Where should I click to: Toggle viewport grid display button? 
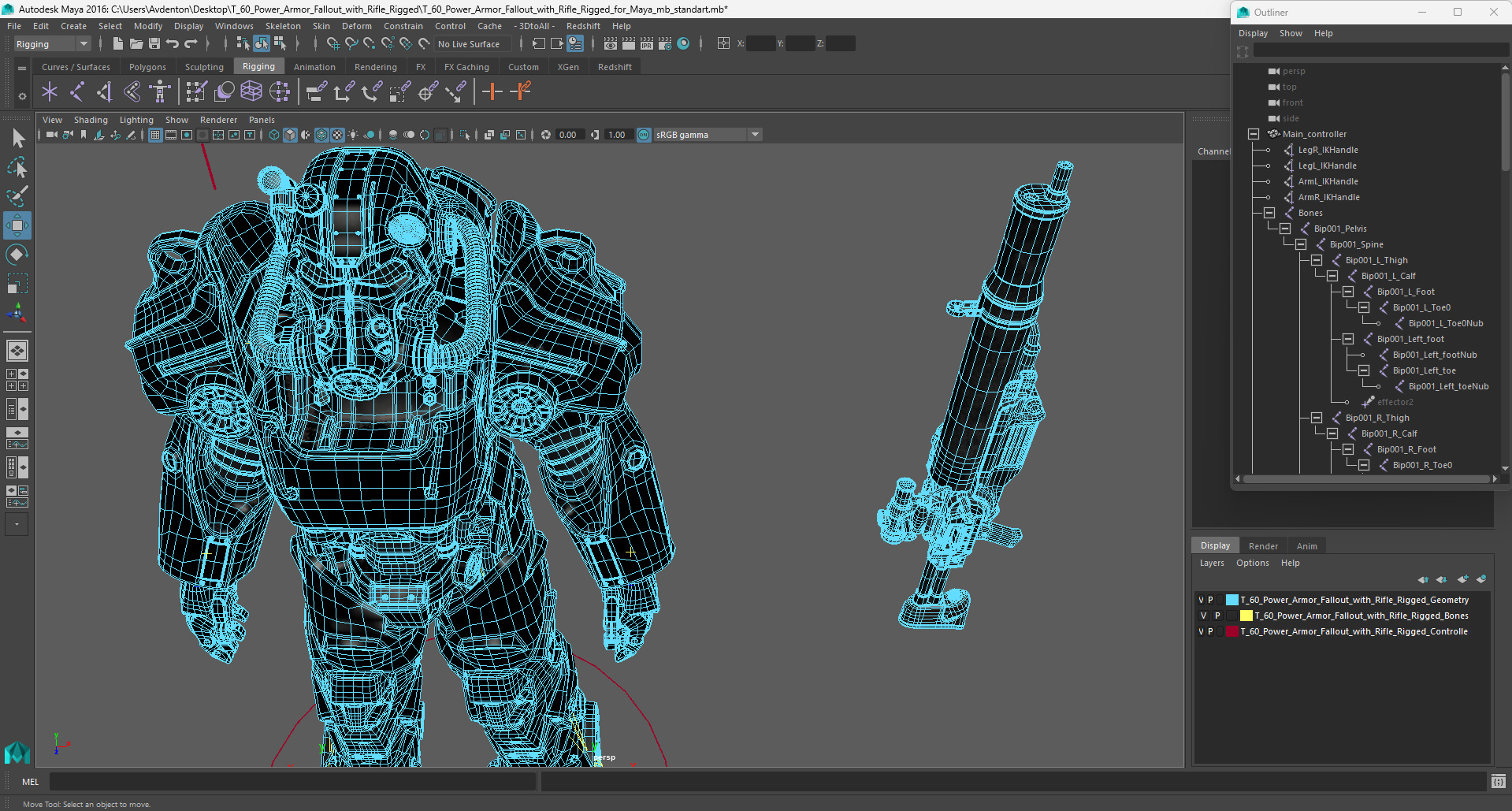point(155,135)
